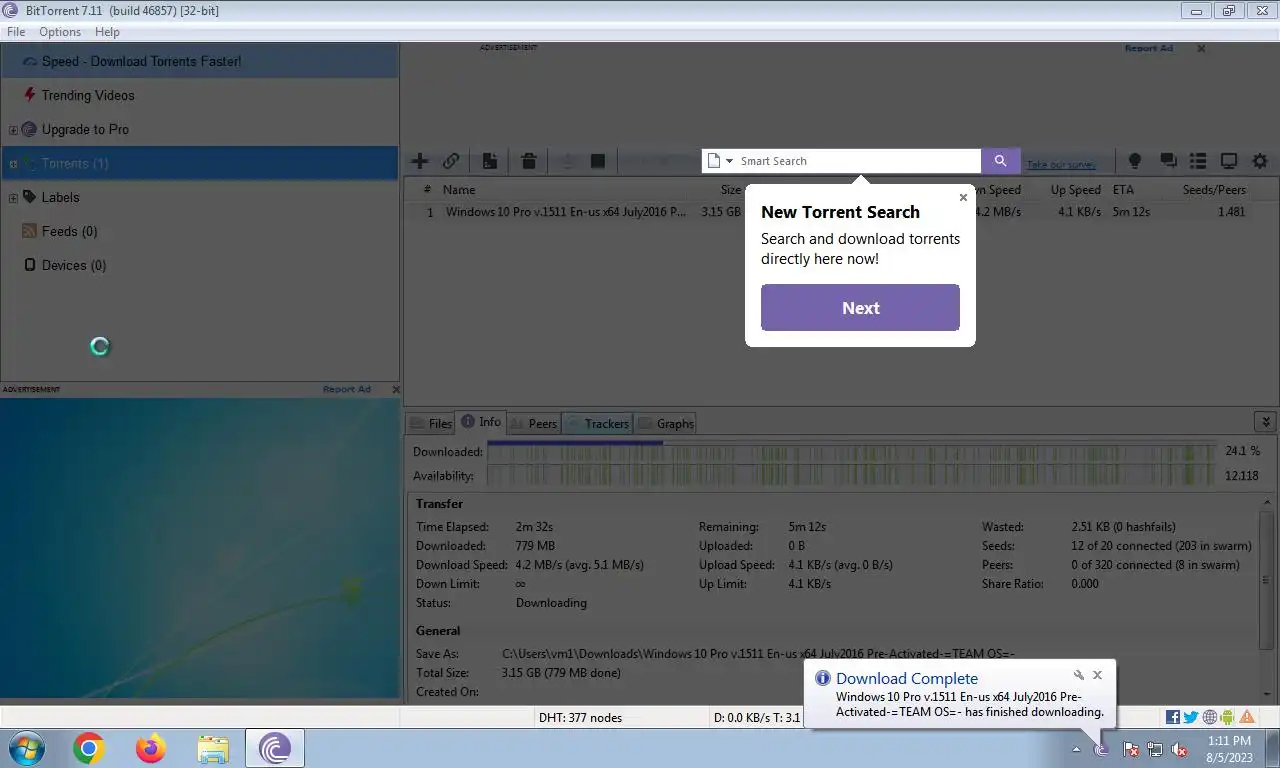Sort by the Seeds/Peers column header
This screenshot has width=1280, height=768.
coord(1214,190)
